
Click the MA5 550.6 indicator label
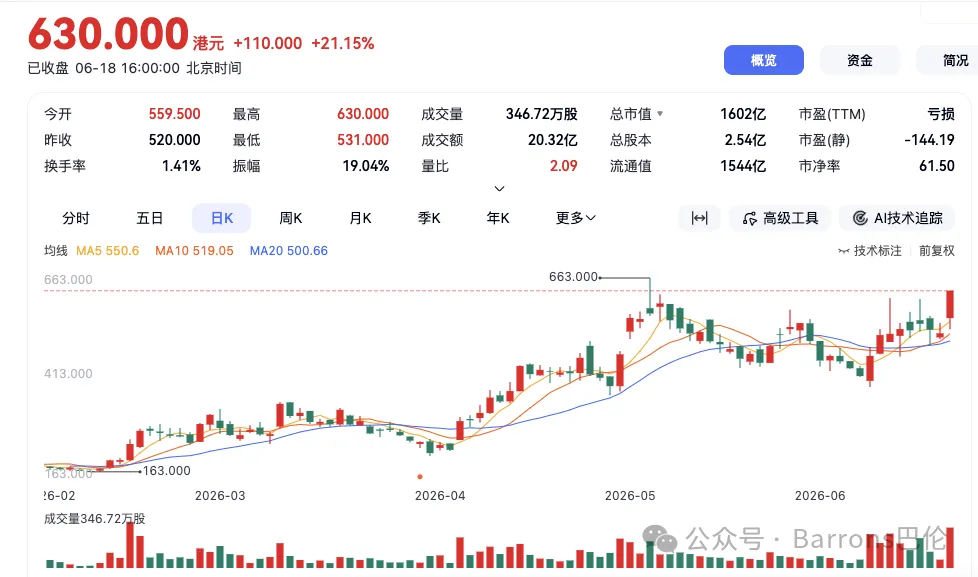107,251
